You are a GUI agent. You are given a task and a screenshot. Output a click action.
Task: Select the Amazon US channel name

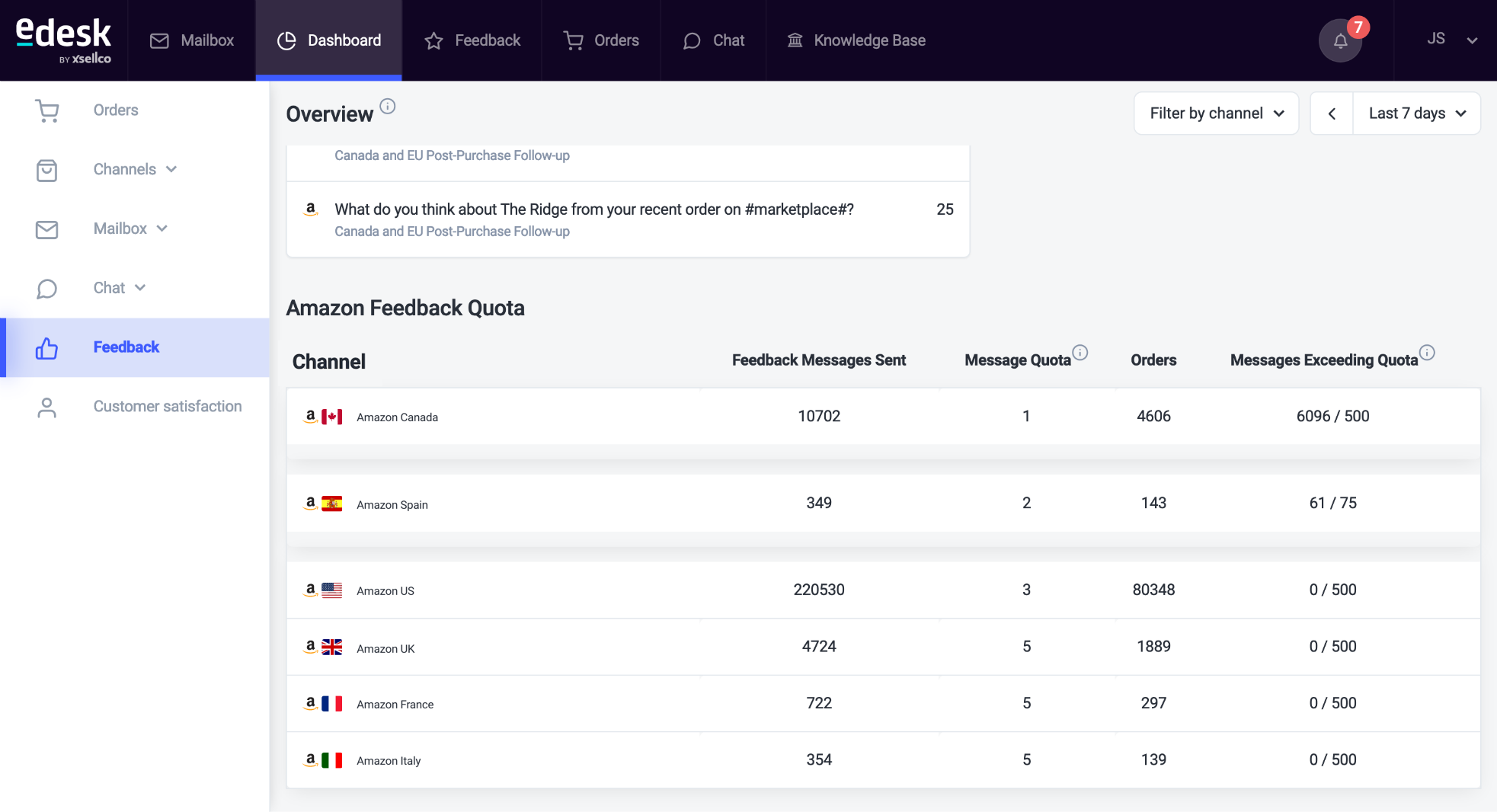pyautogui.click(x=385, y=591)
